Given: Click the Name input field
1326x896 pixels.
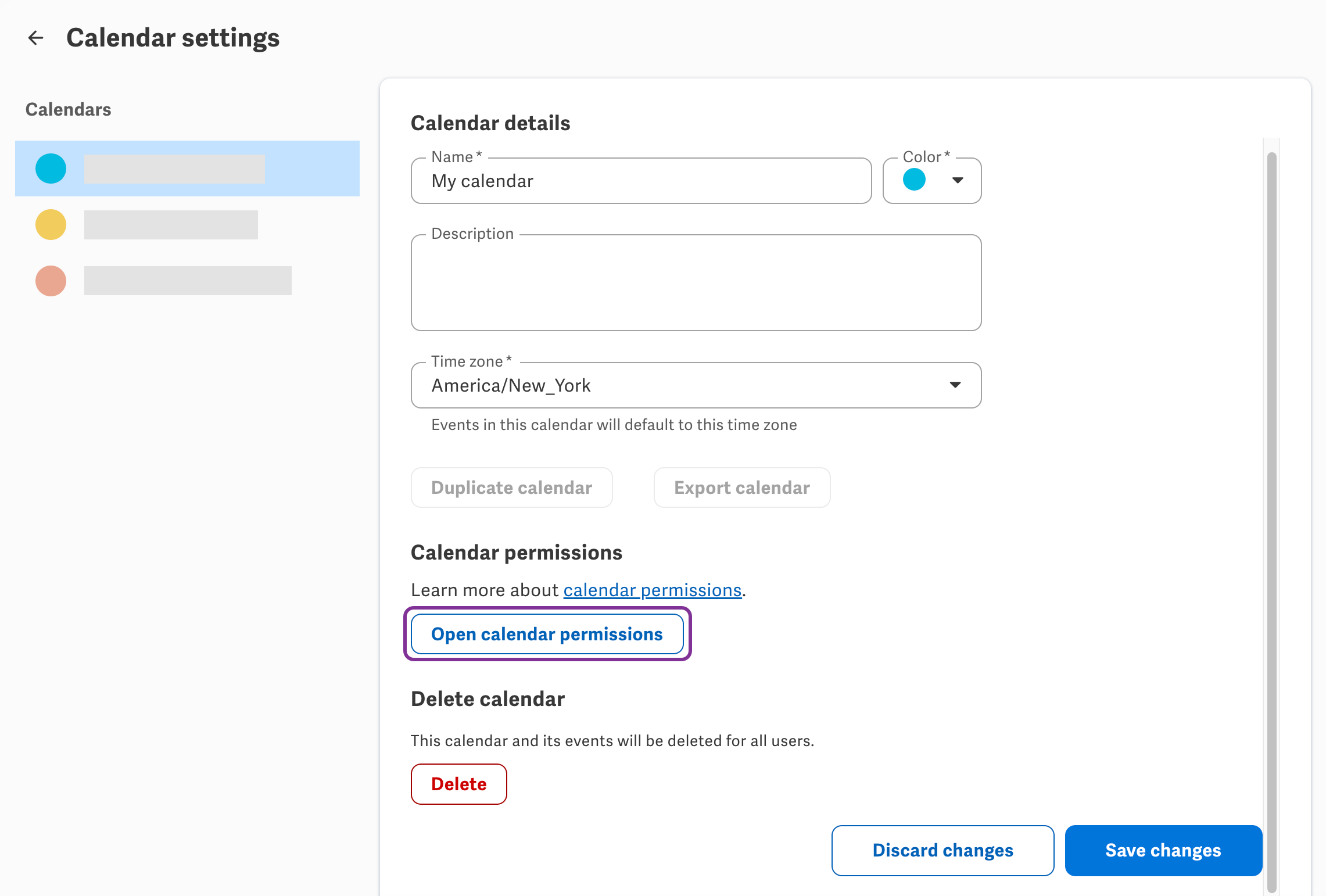Looking at the screenshot, I should (641, 181).
